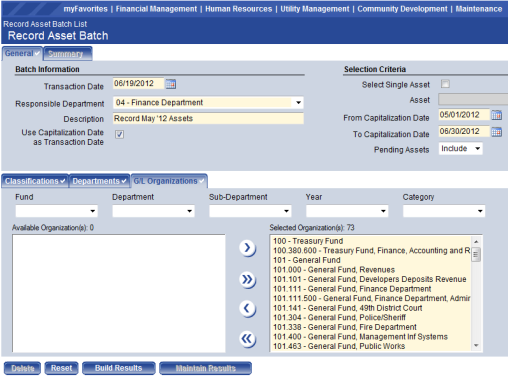508x377 pixels.
Task: Open the To Capitalization Date calendar icon
Action: pyautogui.click(x=496, y=132)
